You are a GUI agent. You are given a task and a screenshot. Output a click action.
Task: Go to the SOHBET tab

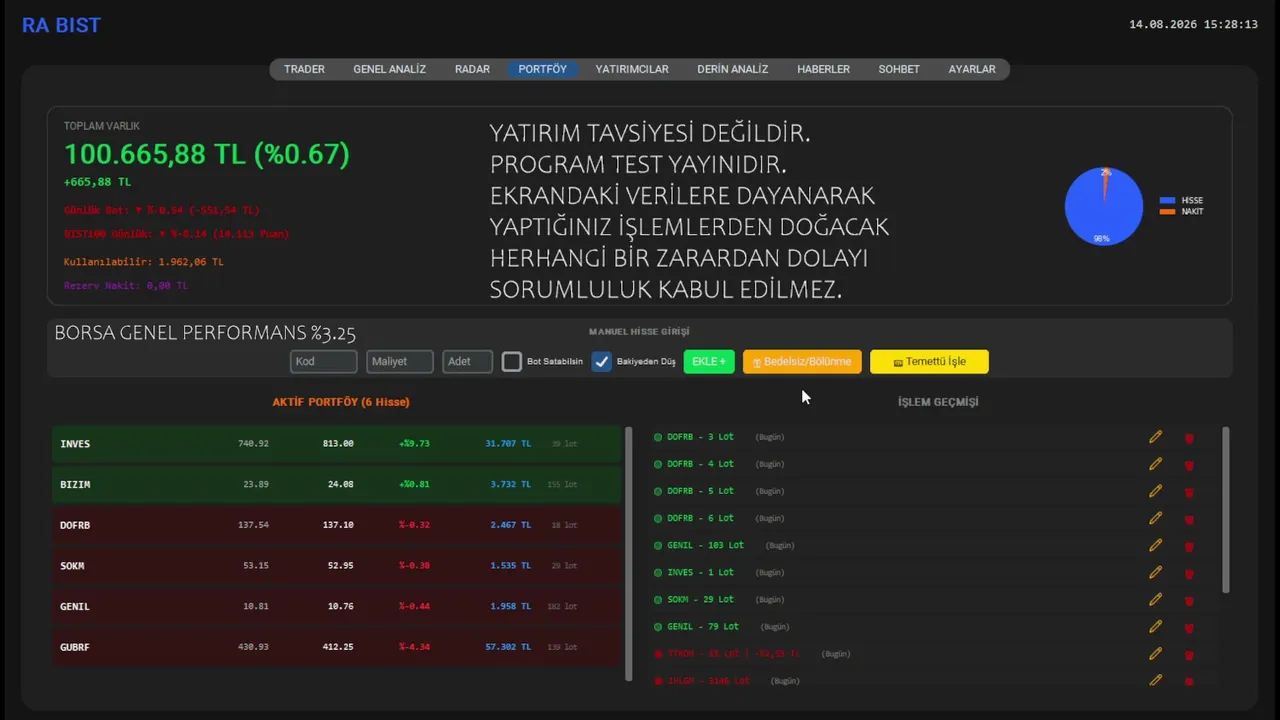(899, 69)
